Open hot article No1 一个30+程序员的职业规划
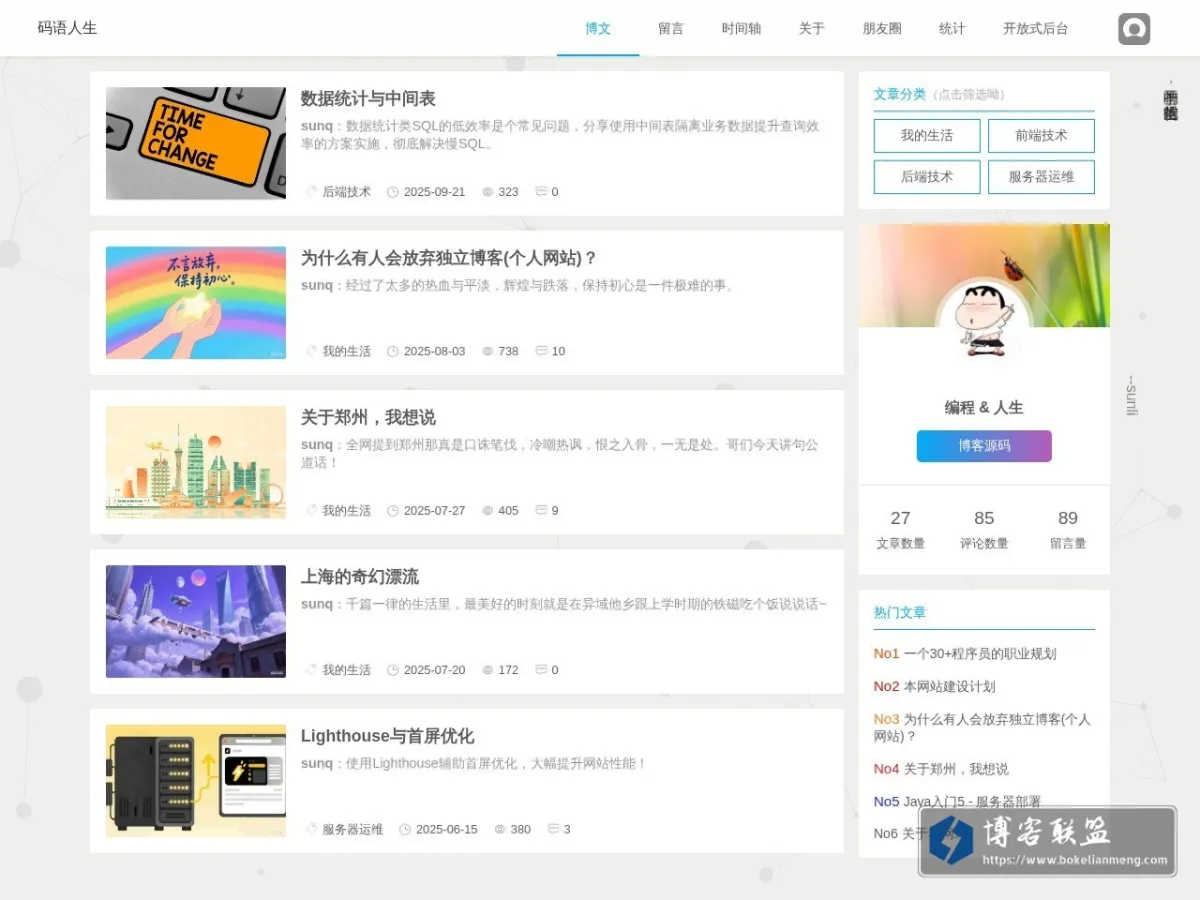The width and height of the screenshot is (1200, 900). [965, 654]
